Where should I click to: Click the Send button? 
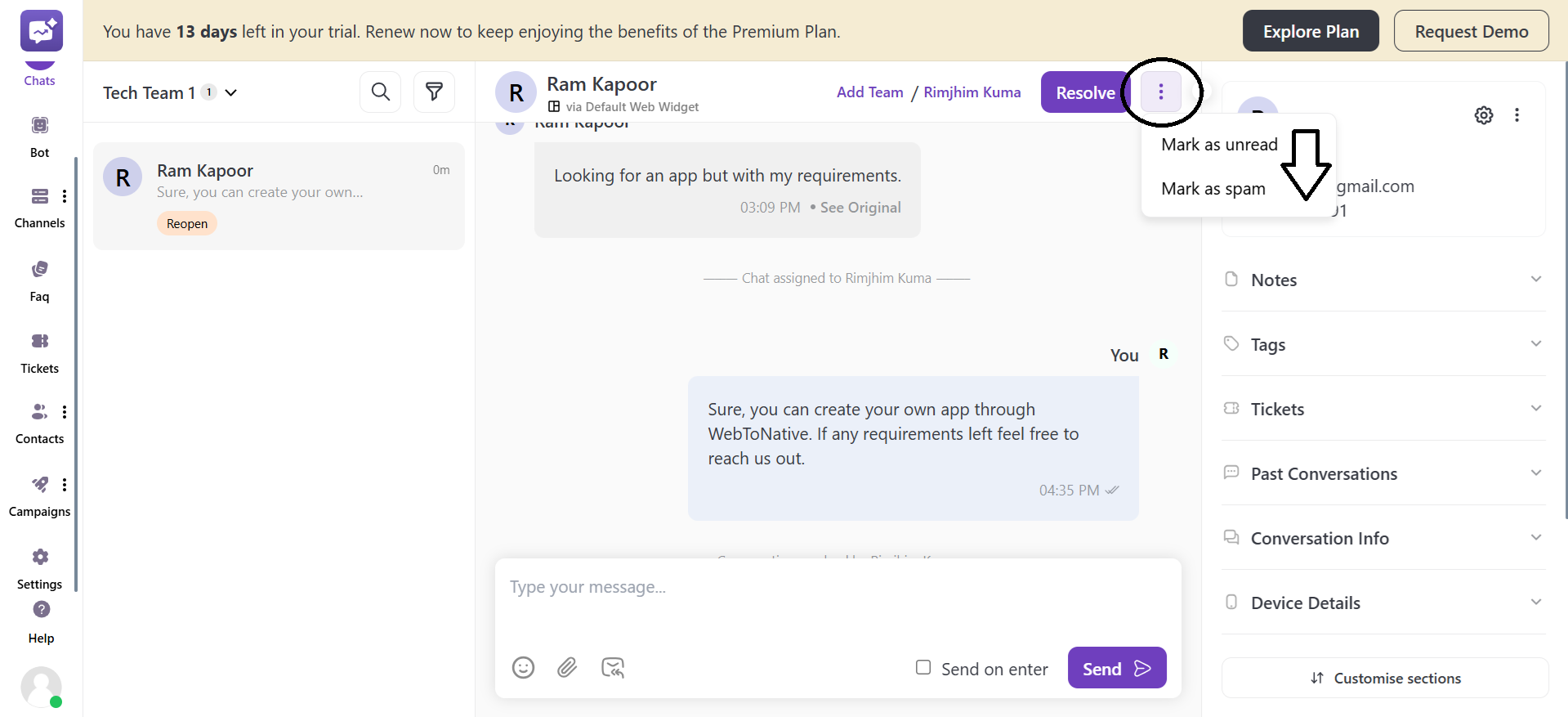[x=1117, y=668]
